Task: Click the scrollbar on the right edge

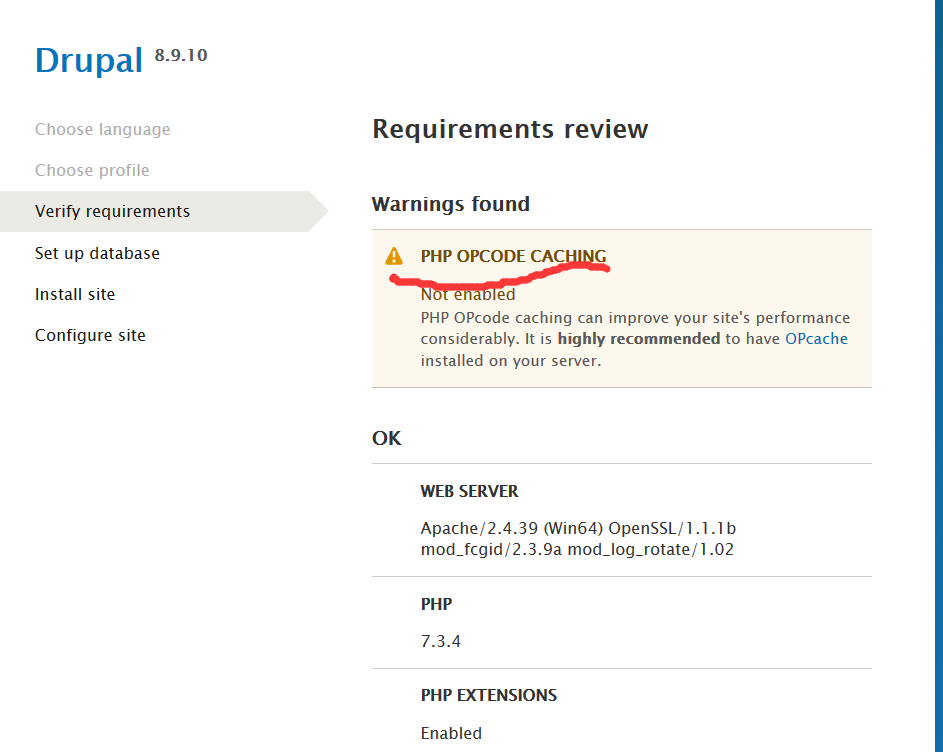Action: [936, 376]
